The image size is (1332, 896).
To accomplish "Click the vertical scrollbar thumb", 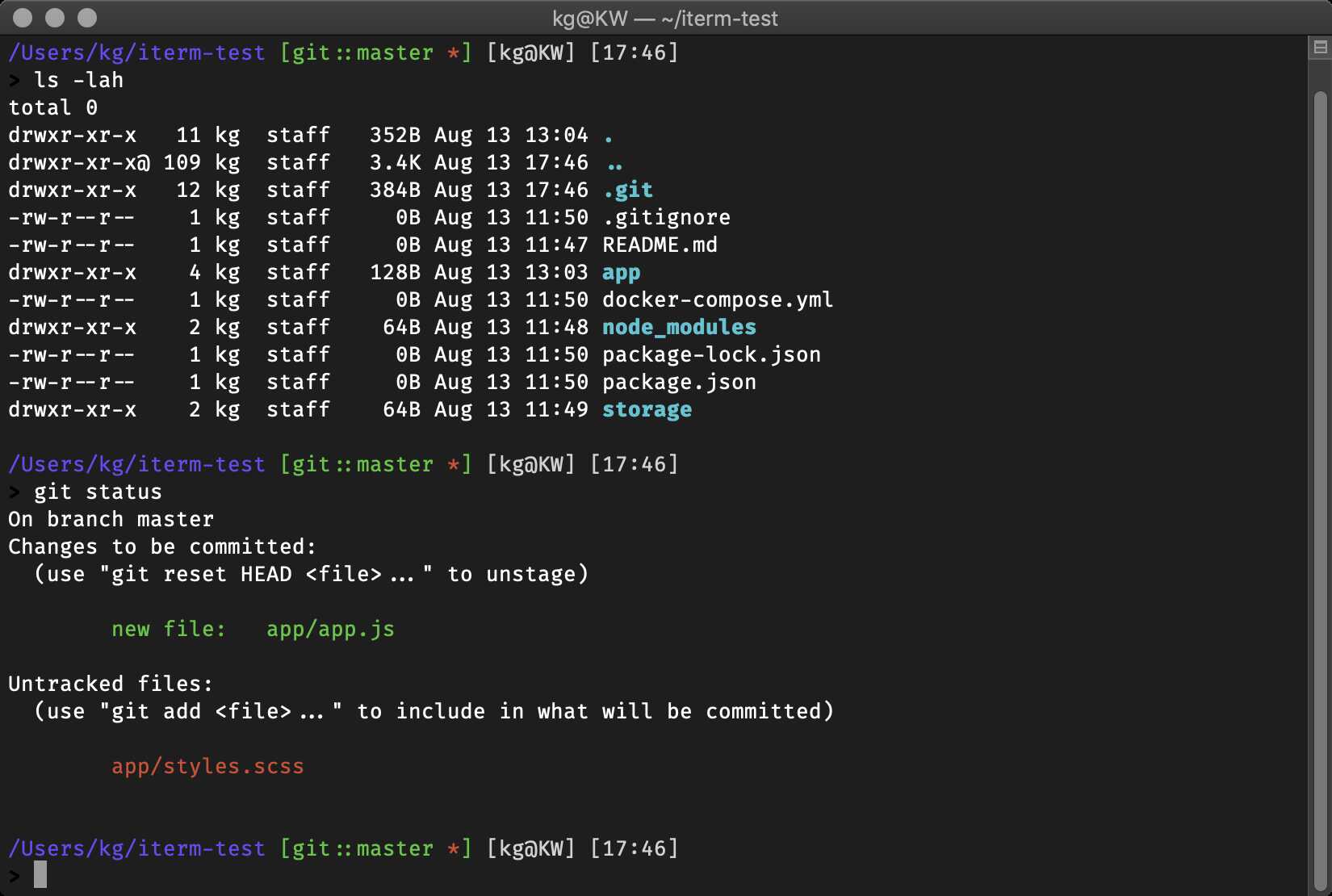I will (x=1321, y=489).
